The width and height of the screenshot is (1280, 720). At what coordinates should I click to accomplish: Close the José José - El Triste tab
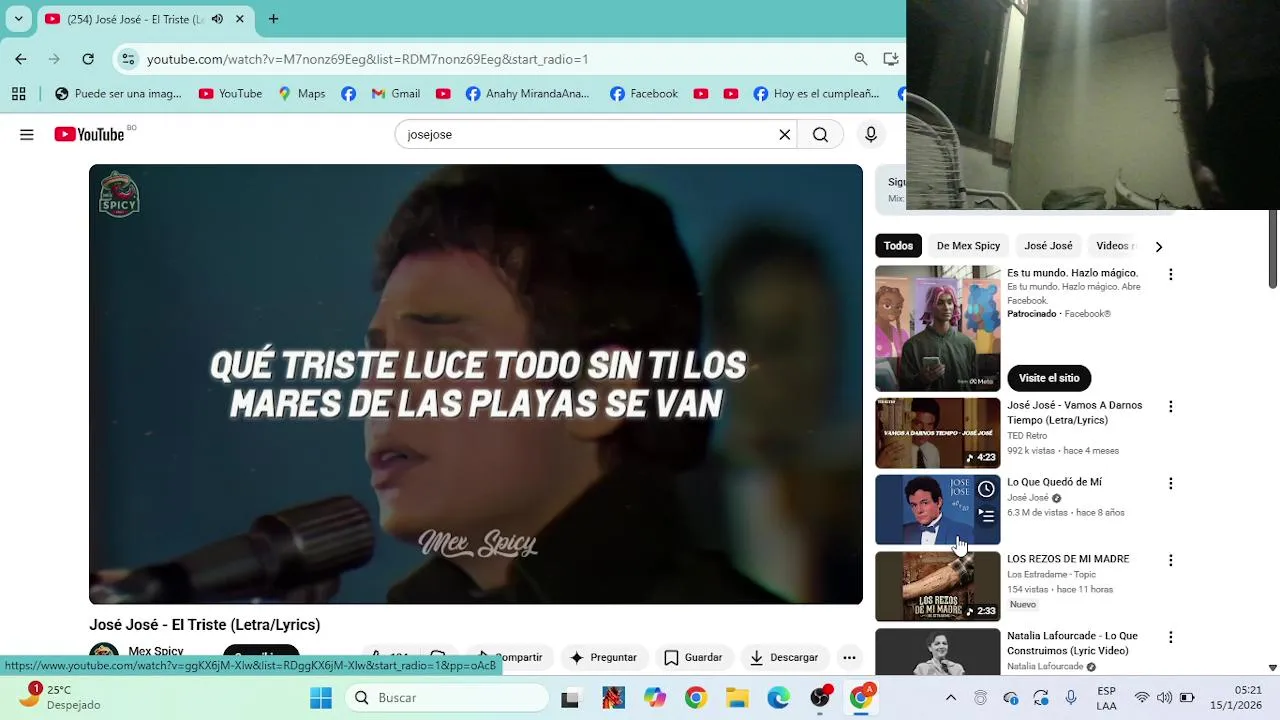[x=240, y=19]
